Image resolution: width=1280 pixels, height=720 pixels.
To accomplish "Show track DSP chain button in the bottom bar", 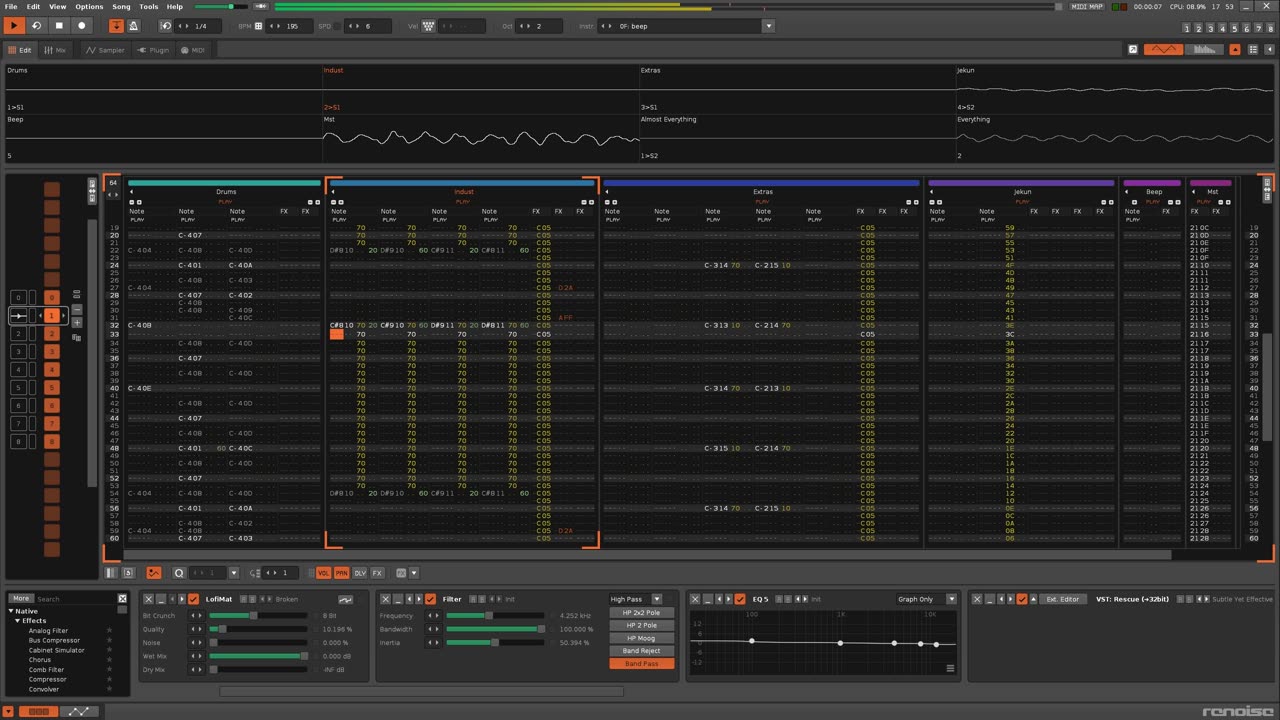I will (37, 711).
